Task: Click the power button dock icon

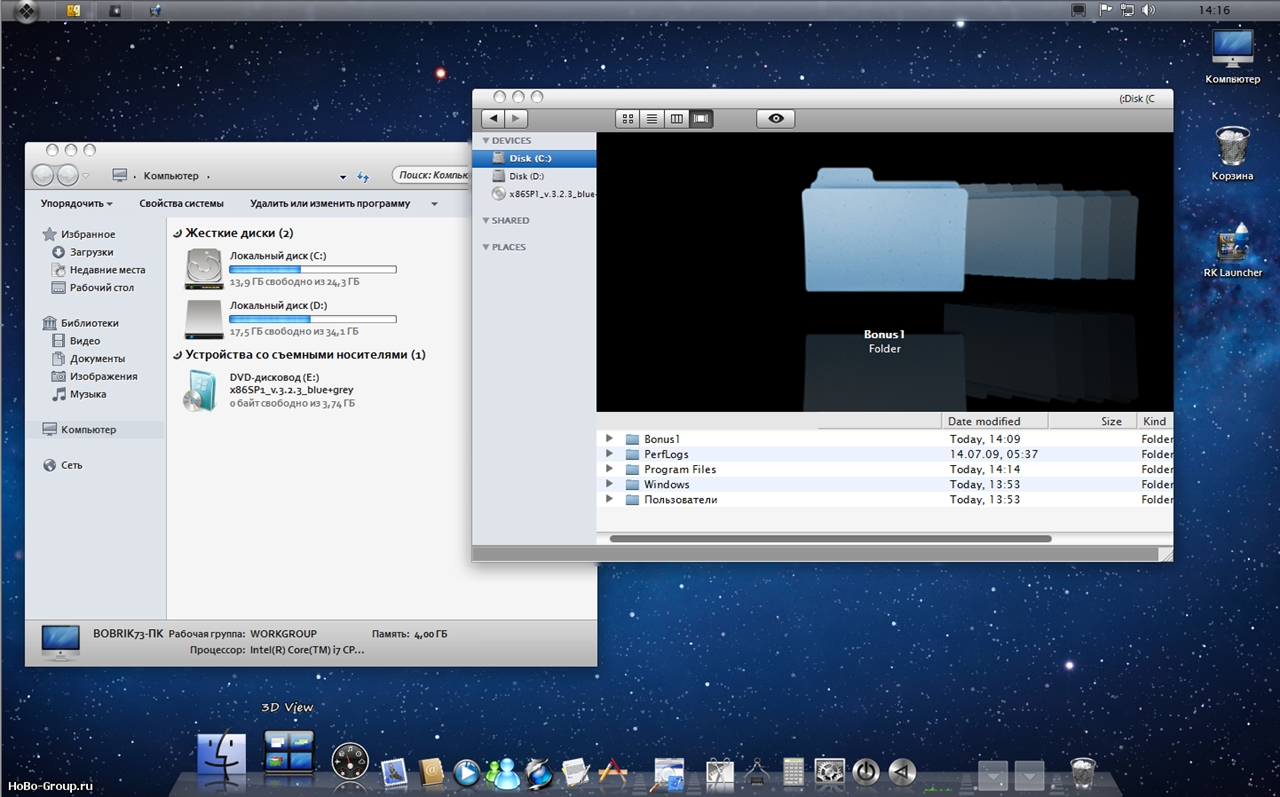Action: (x=866, y=771)
